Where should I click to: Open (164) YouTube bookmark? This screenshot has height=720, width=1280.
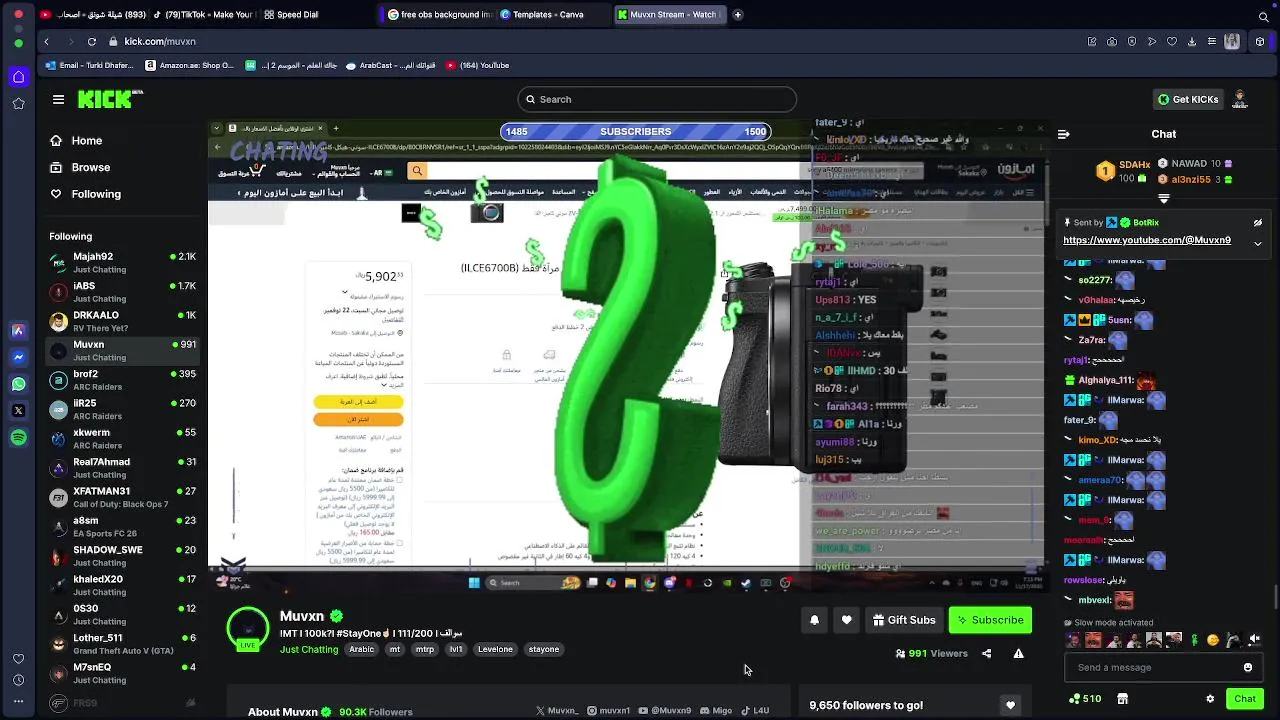point(476,65)
